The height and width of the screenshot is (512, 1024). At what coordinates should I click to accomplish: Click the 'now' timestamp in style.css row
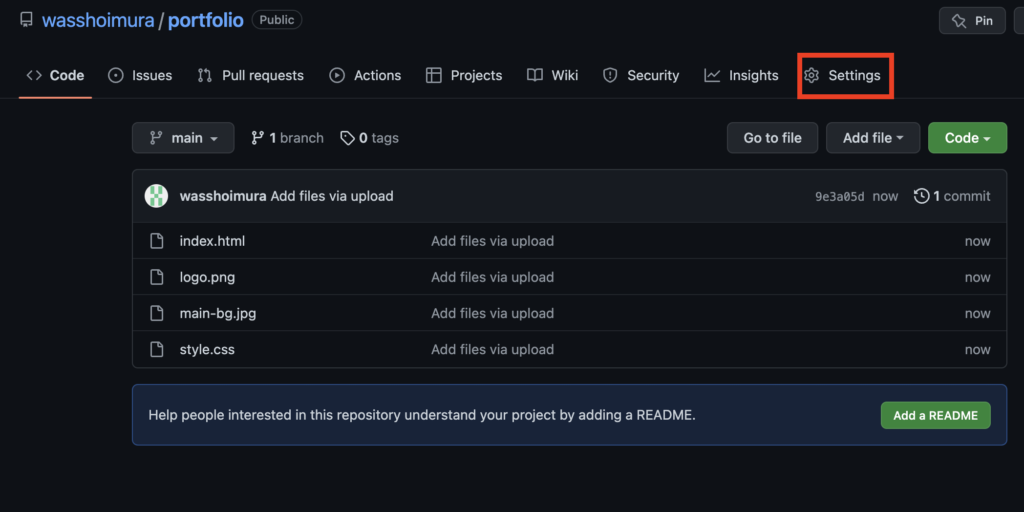point(978,349)
